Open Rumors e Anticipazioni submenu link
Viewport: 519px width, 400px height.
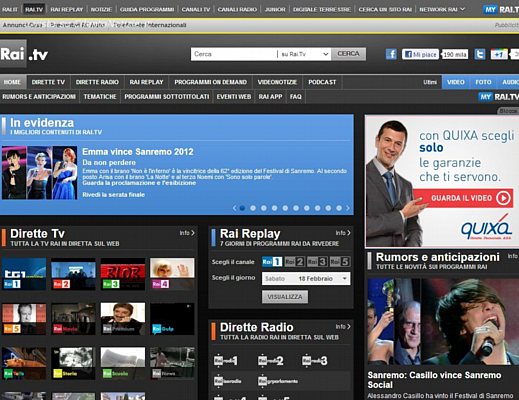[x=39, y=97]
